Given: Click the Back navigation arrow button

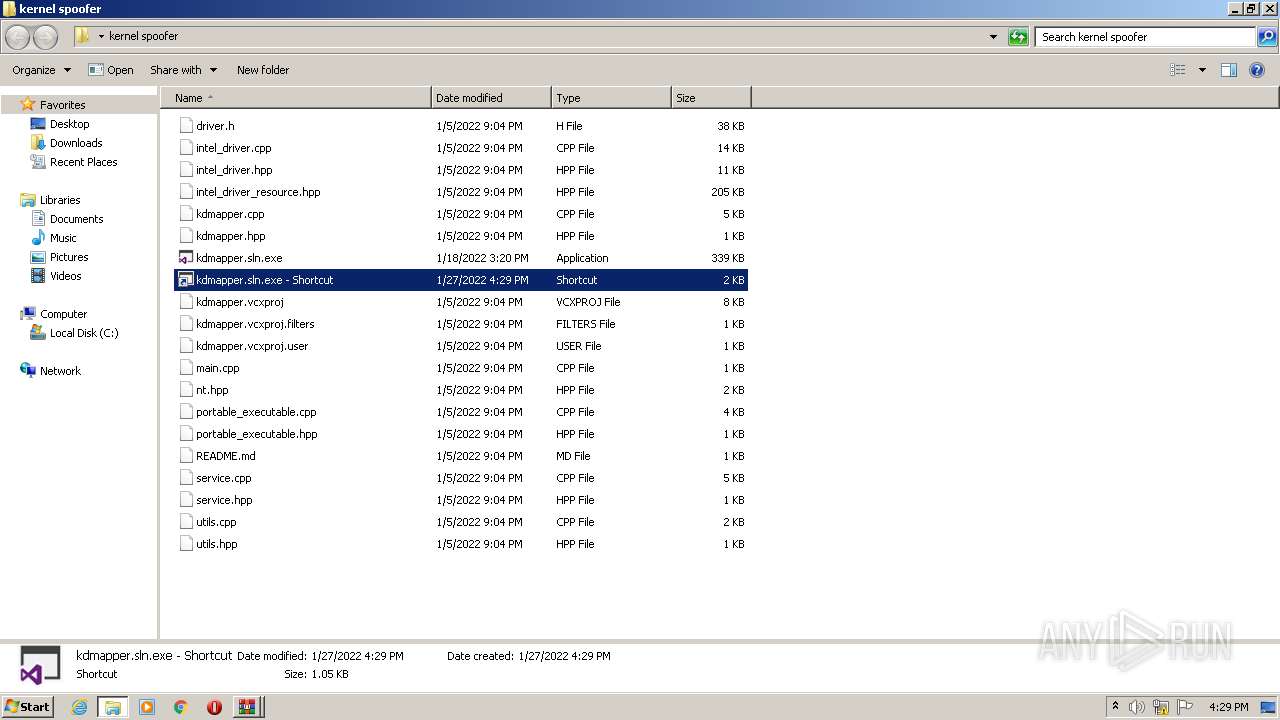Looking at the screenshot, I should [x=18, y=37].
